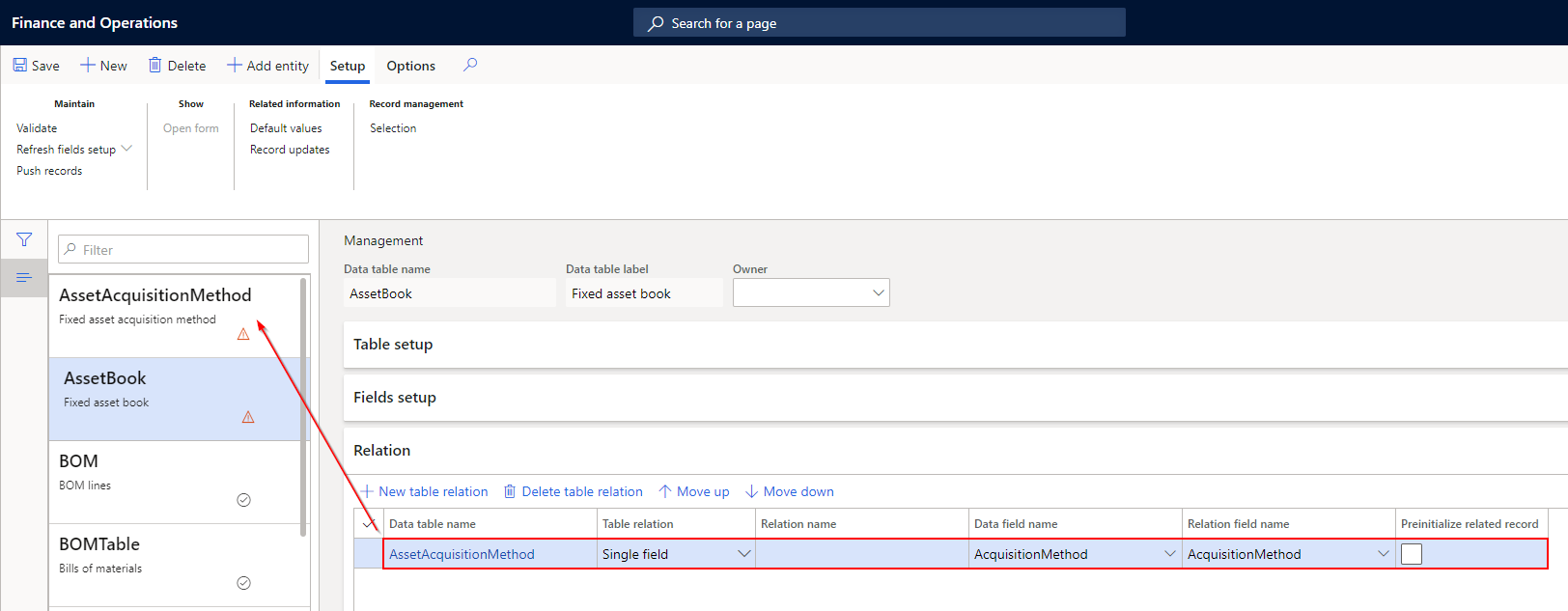
Task: Click Move up button label
Action: click(703, 491)
